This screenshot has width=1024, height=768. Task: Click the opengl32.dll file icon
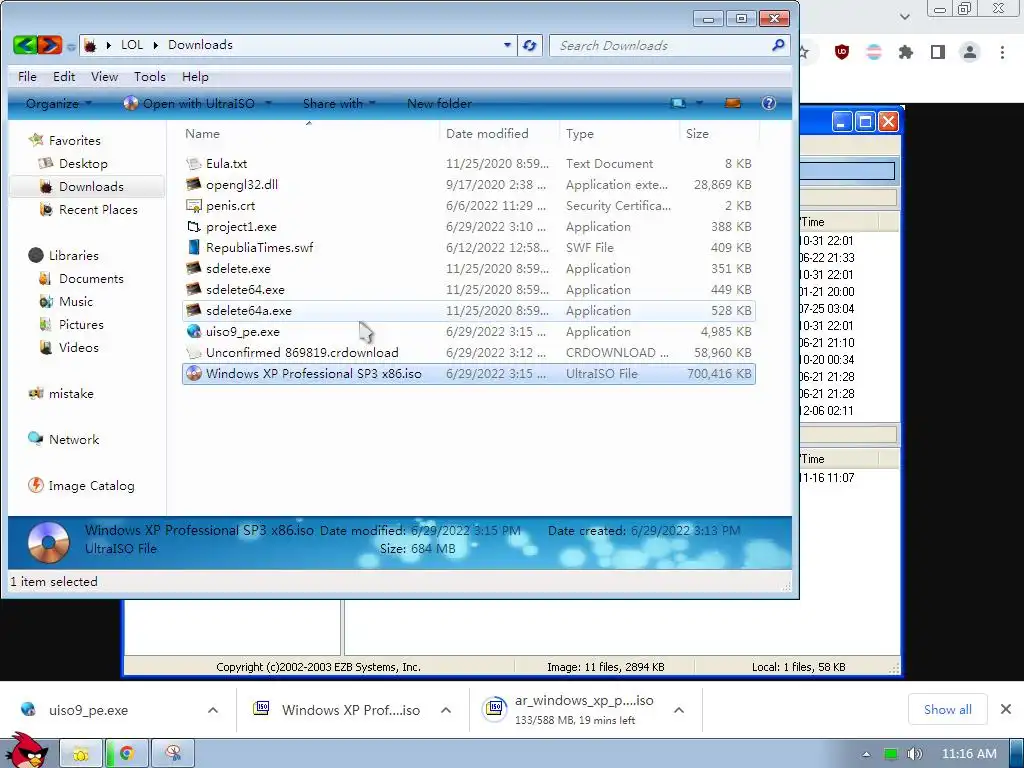point(193,184)
